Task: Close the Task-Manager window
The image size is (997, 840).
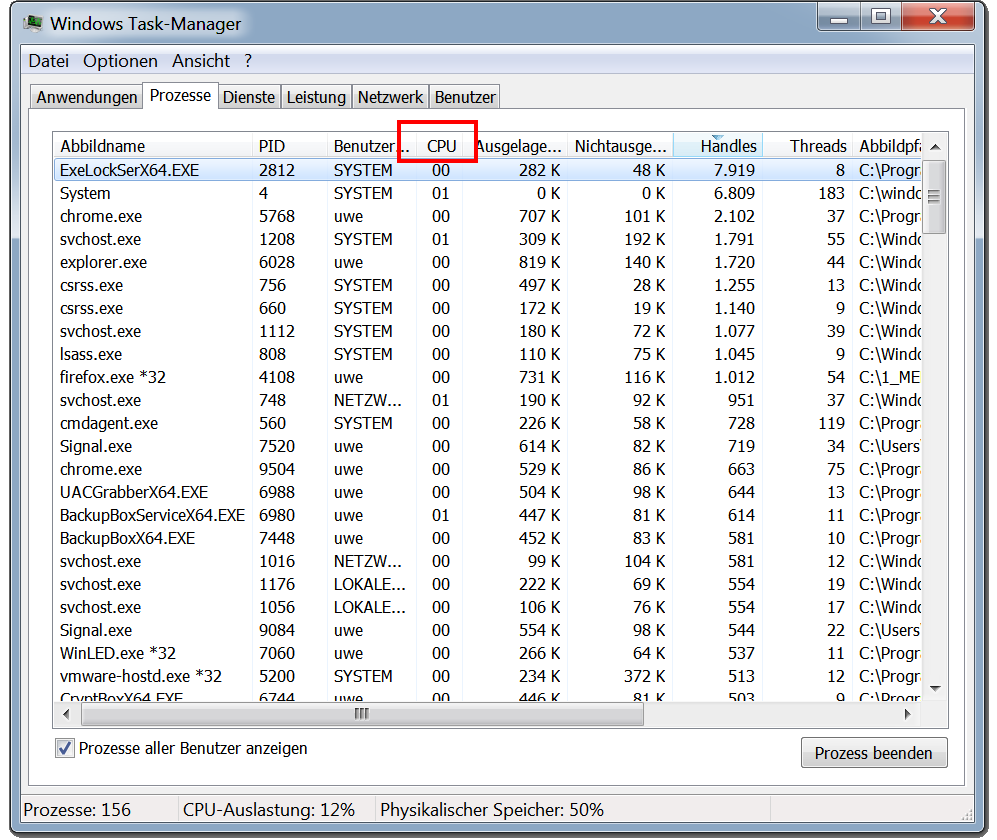Action: click(938, 17)
